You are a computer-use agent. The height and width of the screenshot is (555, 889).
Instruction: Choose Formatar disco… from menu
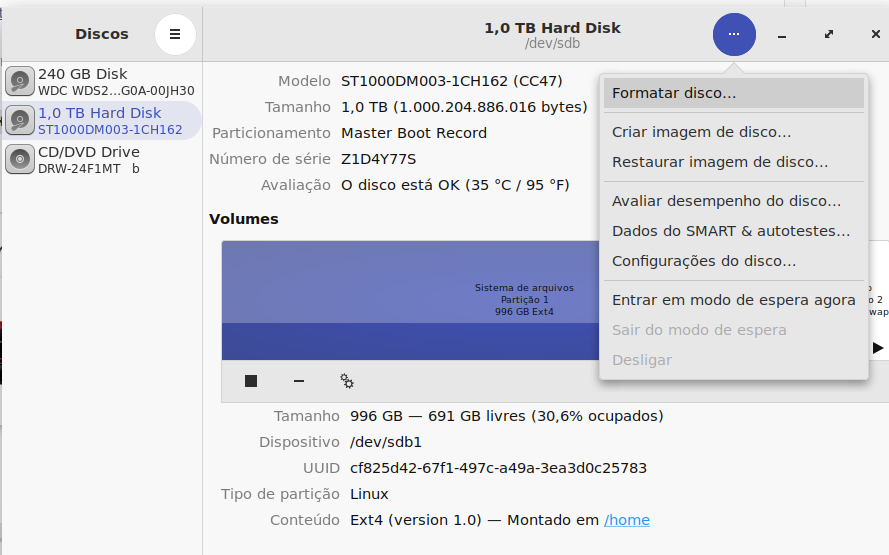tap(734, 93)
